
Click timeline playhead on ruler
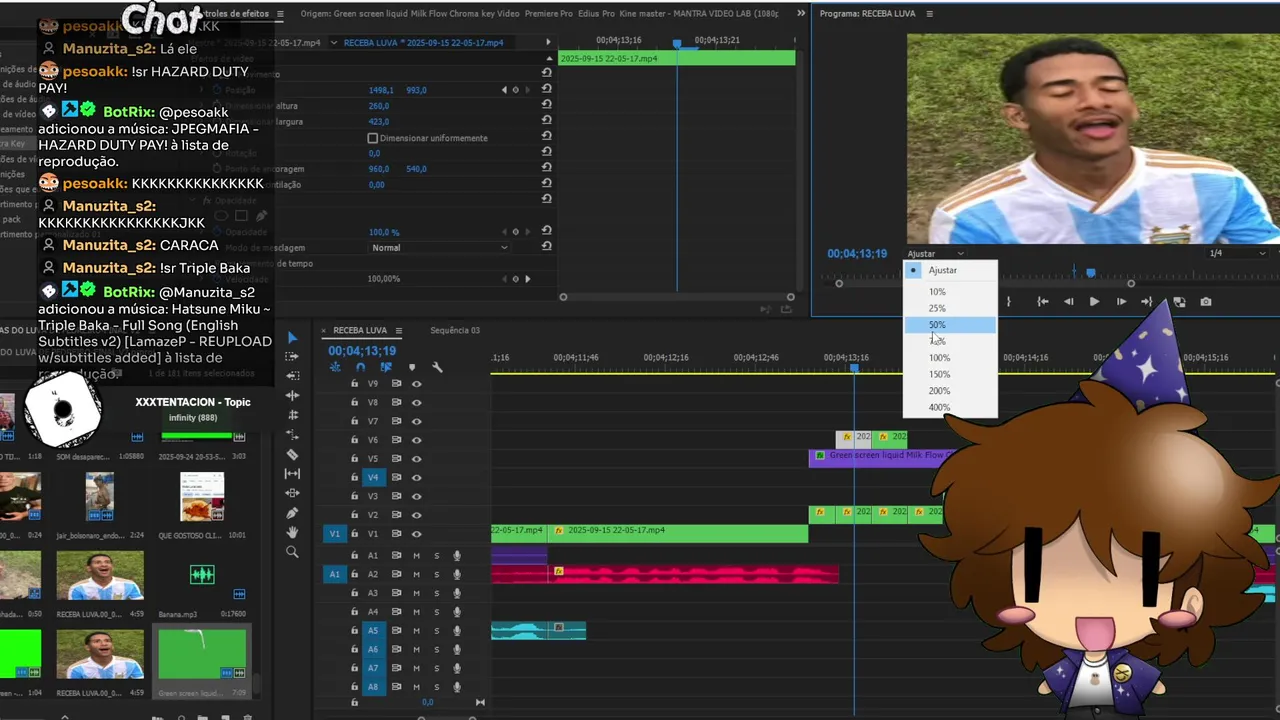[854, 368]
